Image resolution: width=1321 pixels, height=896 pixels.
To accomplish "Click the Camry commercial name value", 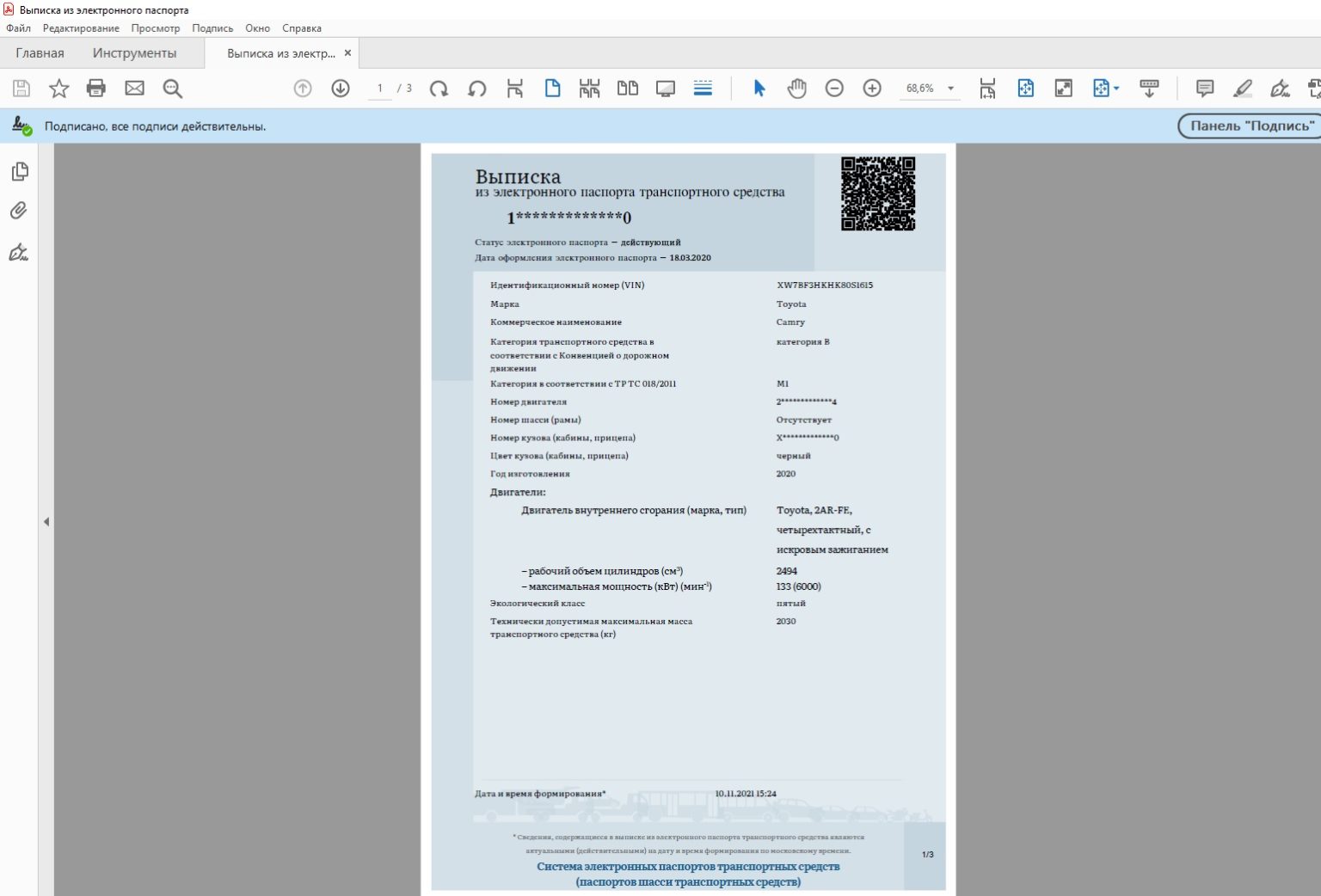I will tap(790, 322).
